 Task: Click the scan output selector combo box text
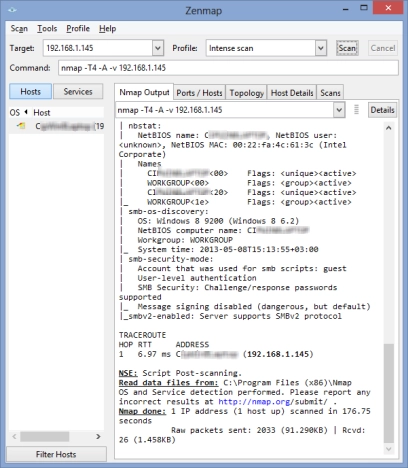click(x=225, y=110)
